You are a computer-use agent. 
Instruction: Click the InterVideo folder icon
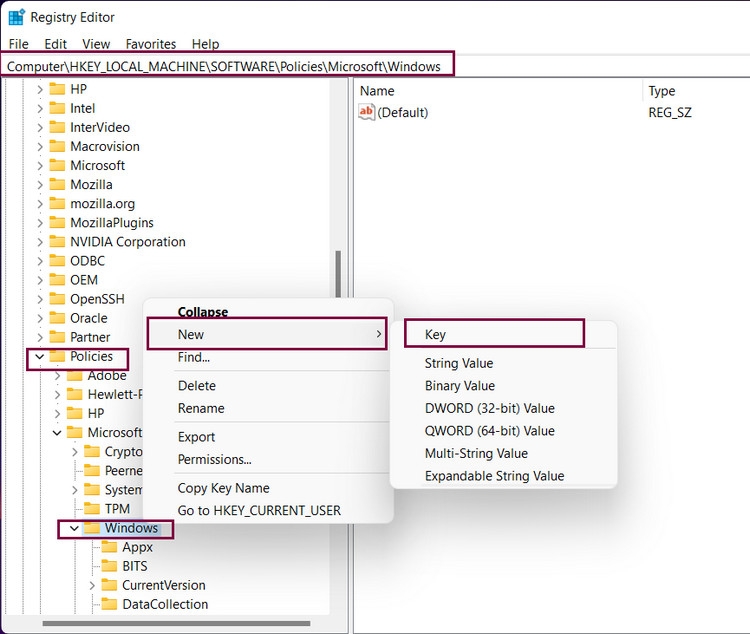click(57, 127)
